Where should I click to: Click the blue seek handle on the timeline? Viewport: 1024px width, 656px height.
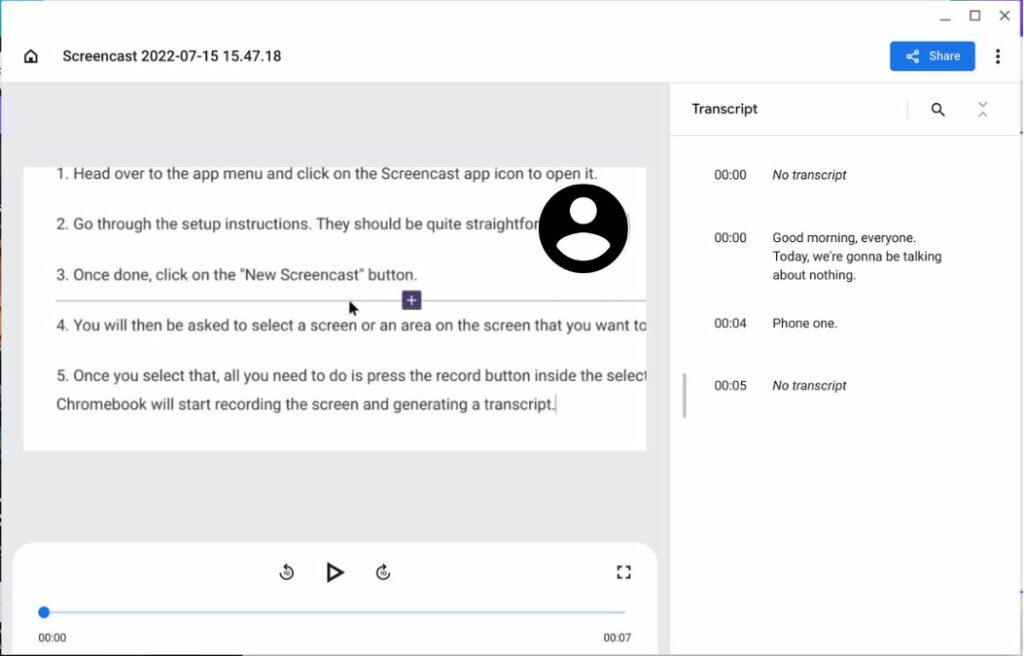(43, 612)
